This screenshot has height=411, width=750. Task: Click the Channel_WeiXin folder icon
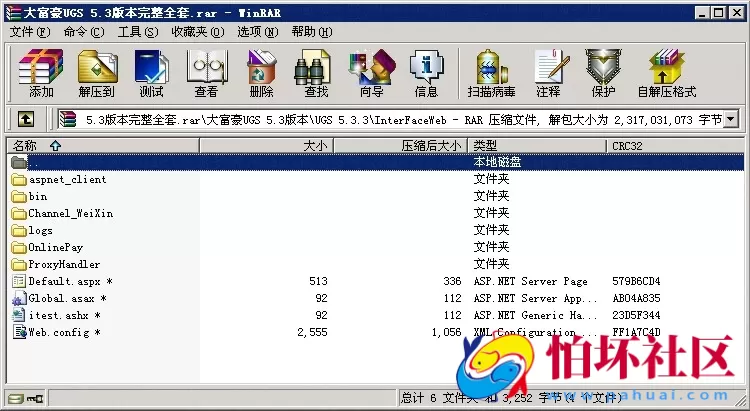(x=19, y=213)
